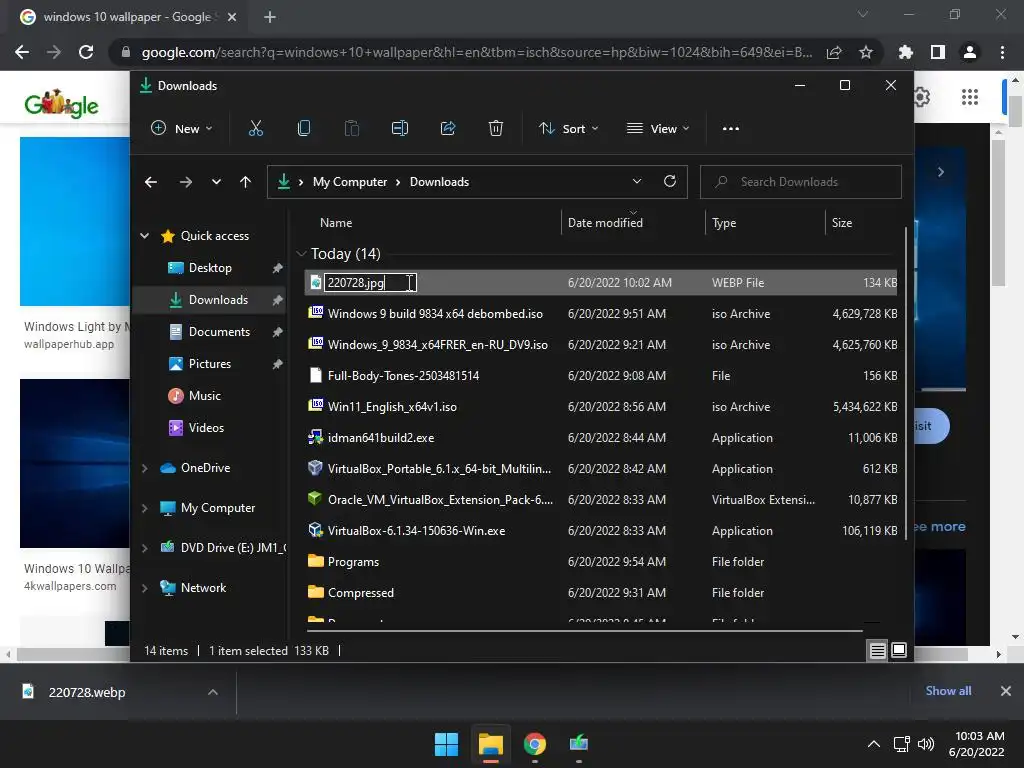This screenshot has width=1024, height=768.
Task: Show hidden system tray icons
Action: coord(873,744)
